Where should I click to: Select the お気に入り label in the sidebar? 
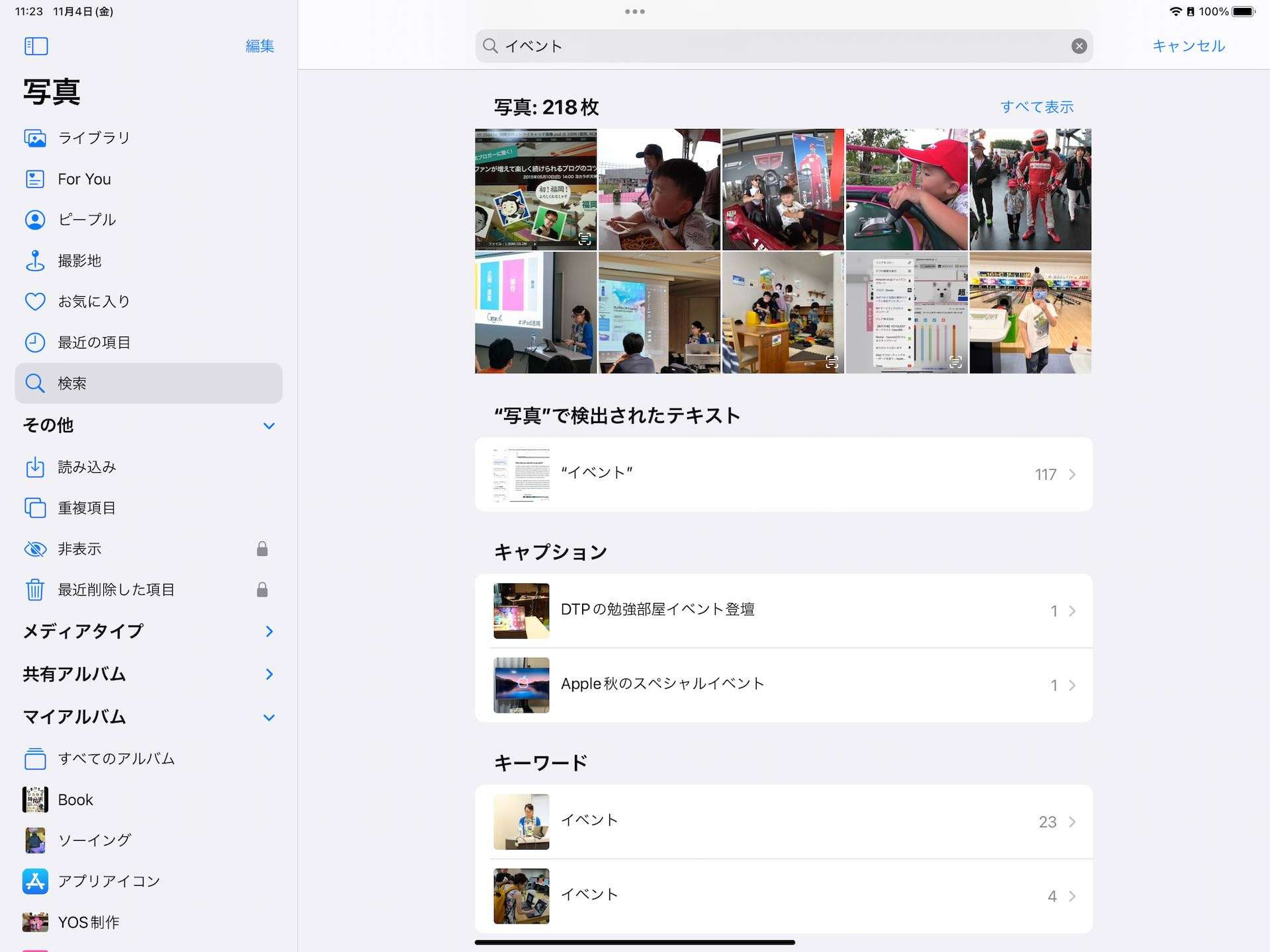pyautogui.click(x=94, y=301)
